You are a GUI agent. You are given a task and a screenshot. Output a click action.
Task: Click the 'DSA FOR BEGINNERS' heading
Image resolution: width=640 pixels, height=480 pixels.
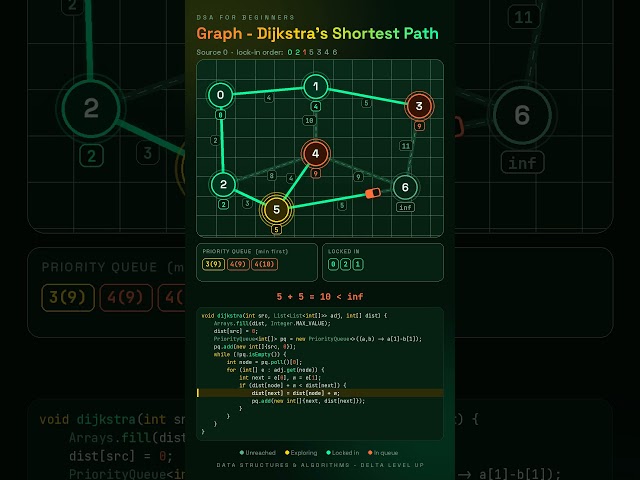245,18
